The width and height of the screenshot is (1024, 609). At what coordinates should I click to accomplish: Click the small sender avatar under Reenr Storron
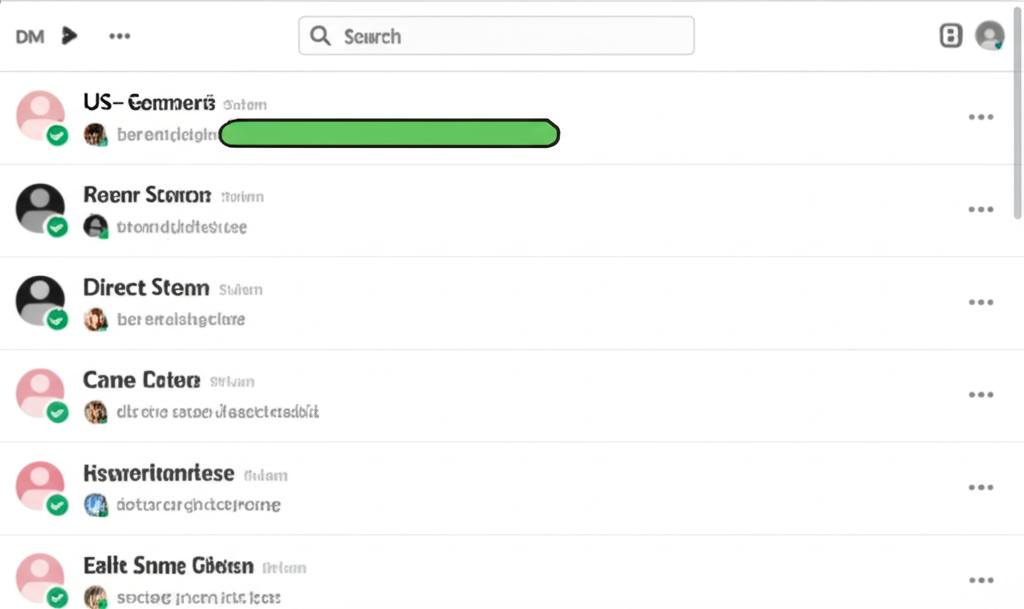click(96, 226)
